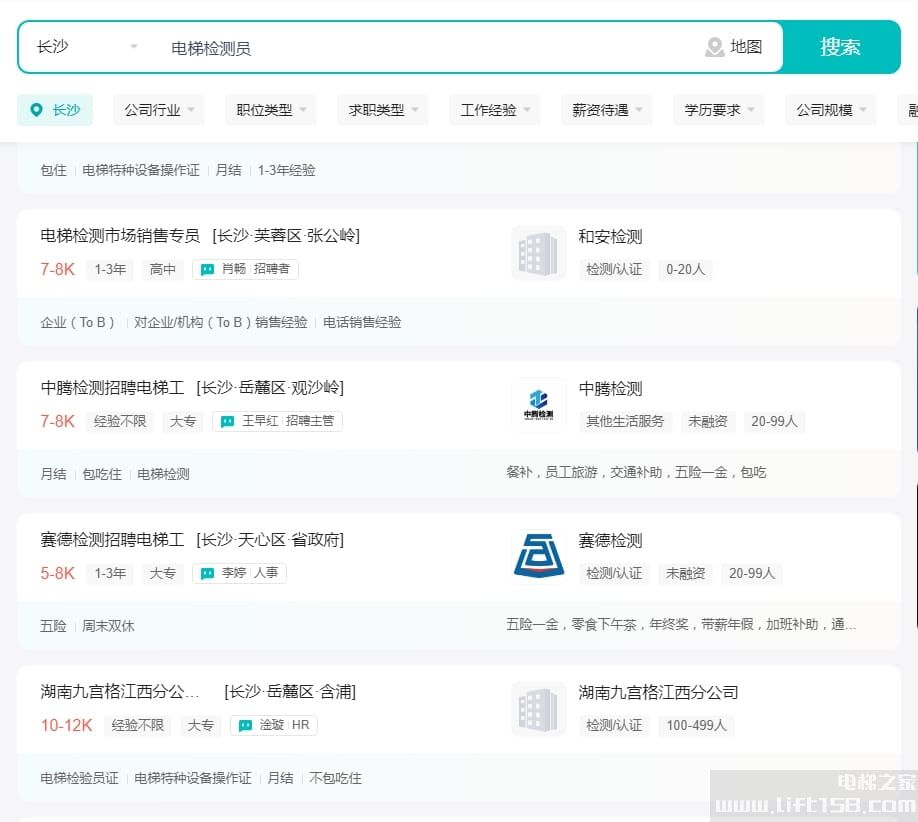
Task: Open truncated job title 湖南九宫格江西分公…
Action: [x=120, y=691]
